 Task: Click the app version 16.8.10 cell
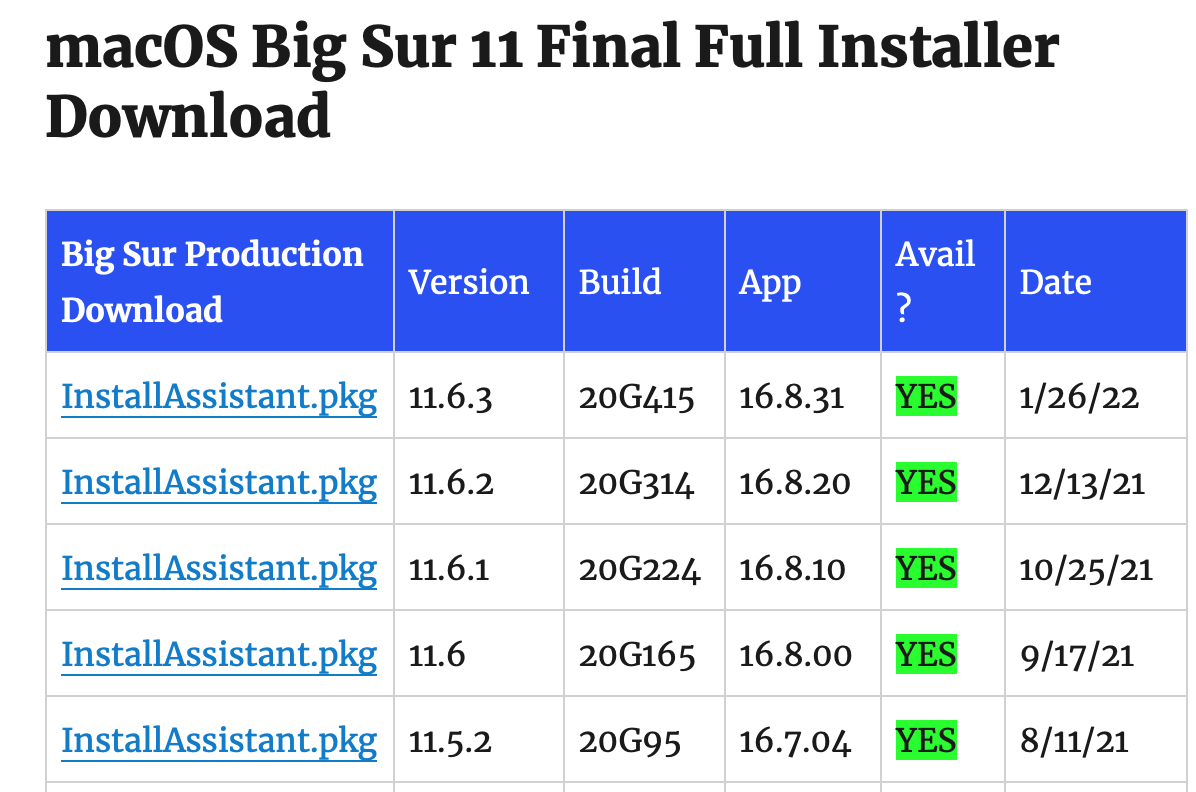[792, 570]
